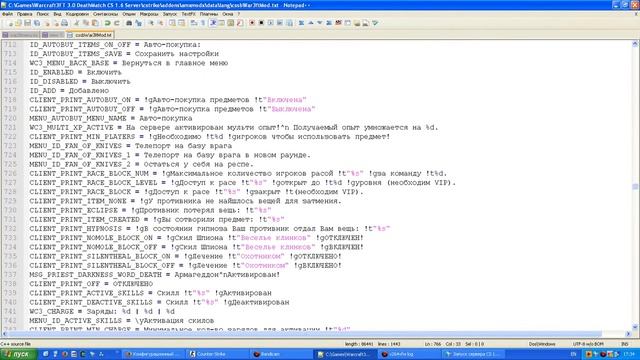Click the UTF-8 w/o BOM status field

[588, 344]
